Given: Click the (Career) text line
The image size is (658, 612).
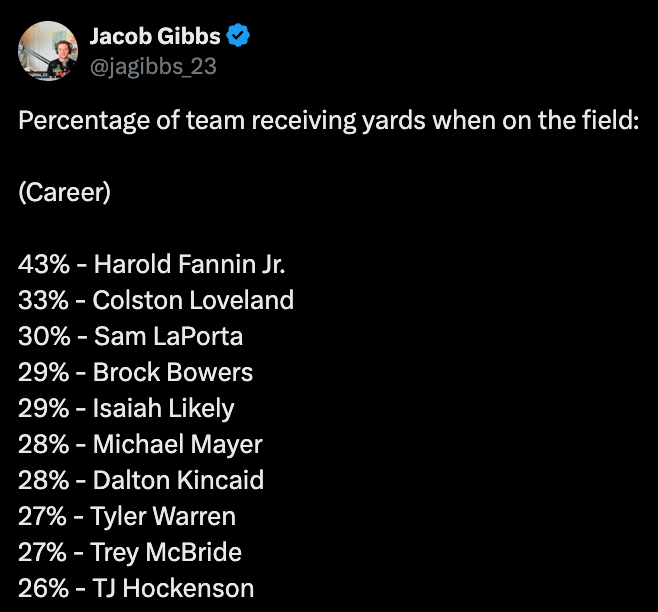Looking at the screenshot, I should point(65,193).
